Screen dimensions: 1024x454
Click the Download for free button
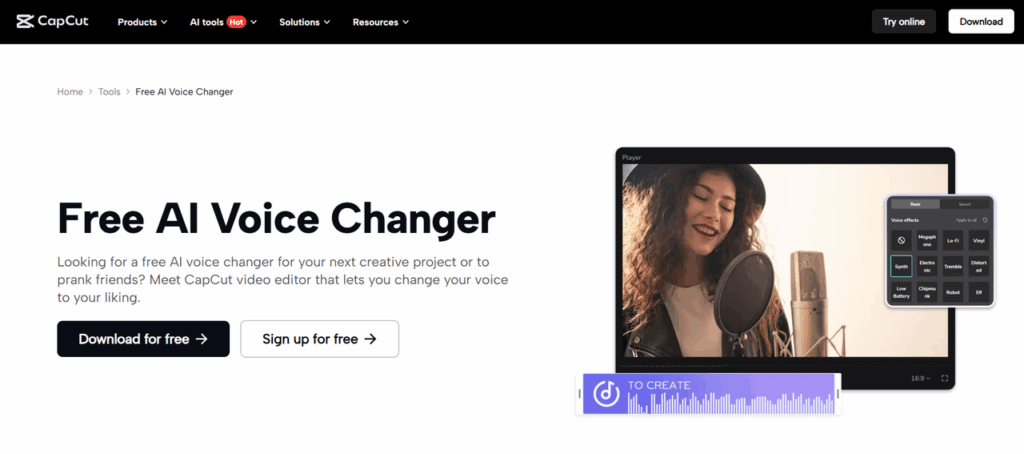click(143, 338)
